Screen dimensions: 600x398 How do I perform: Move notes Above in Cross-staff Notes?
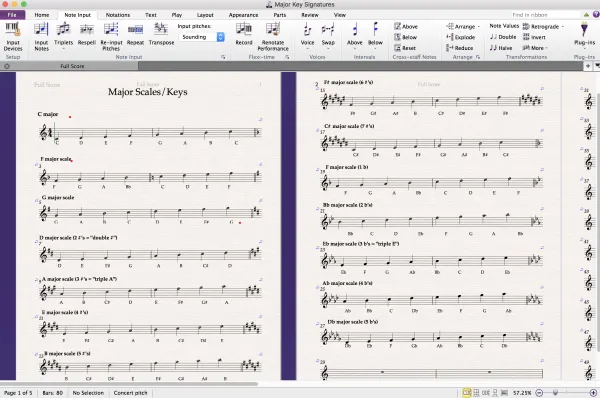pos(406,26)
